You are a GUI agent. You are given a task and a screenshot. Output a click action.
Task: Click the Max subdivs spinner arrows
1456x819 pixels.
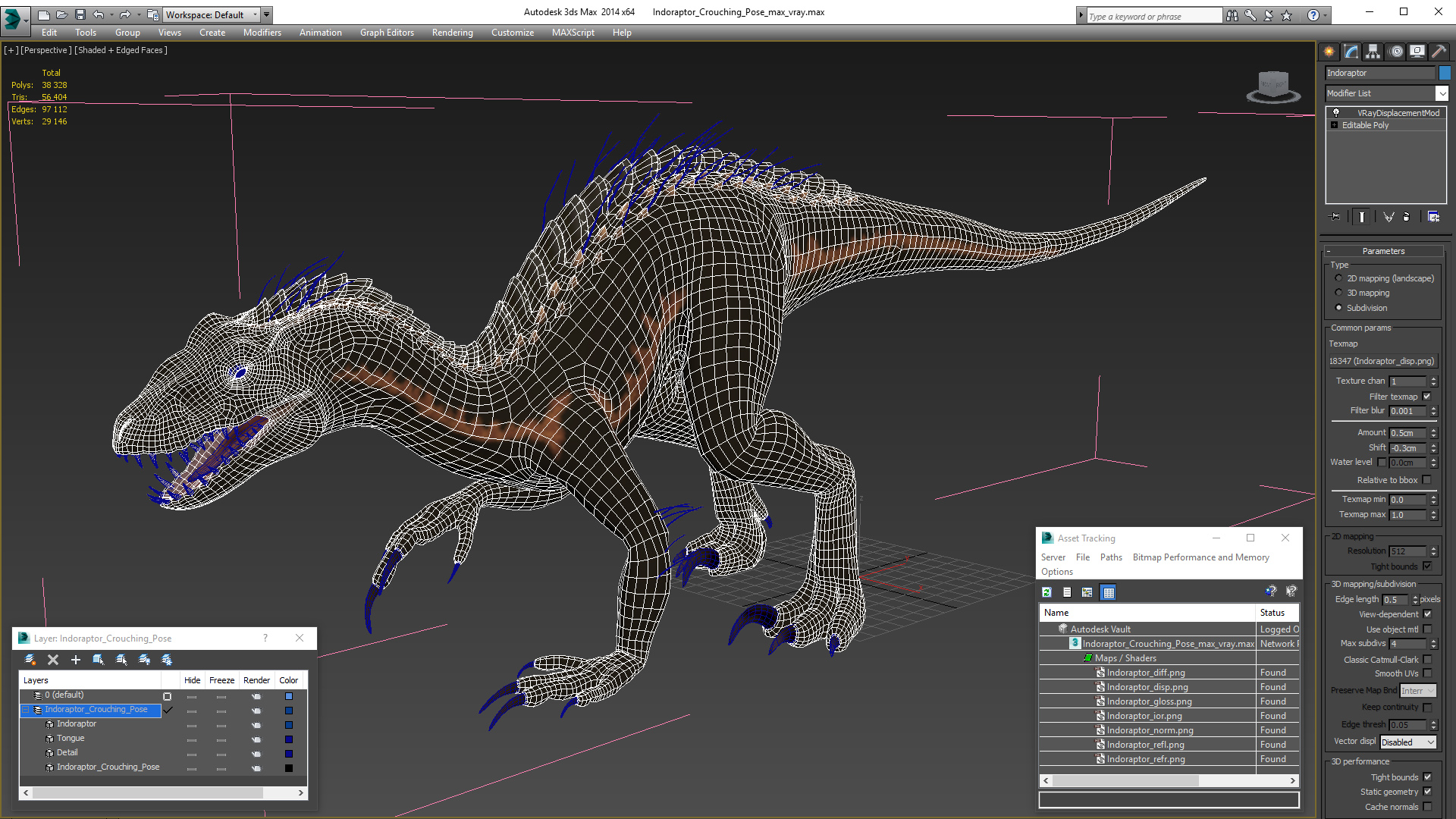(1433, 644)
